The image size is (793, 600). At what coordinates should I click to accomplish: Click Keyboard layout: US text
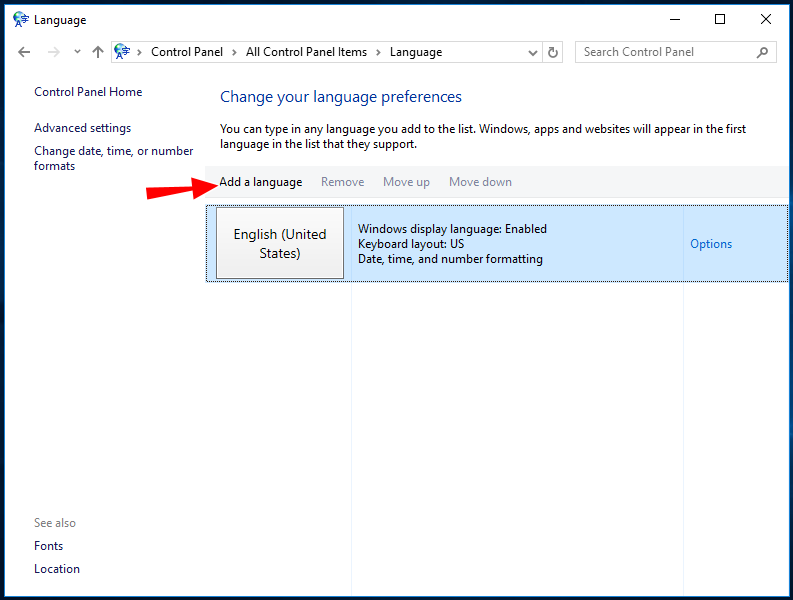pyautogui.click(x=411, y=244)
